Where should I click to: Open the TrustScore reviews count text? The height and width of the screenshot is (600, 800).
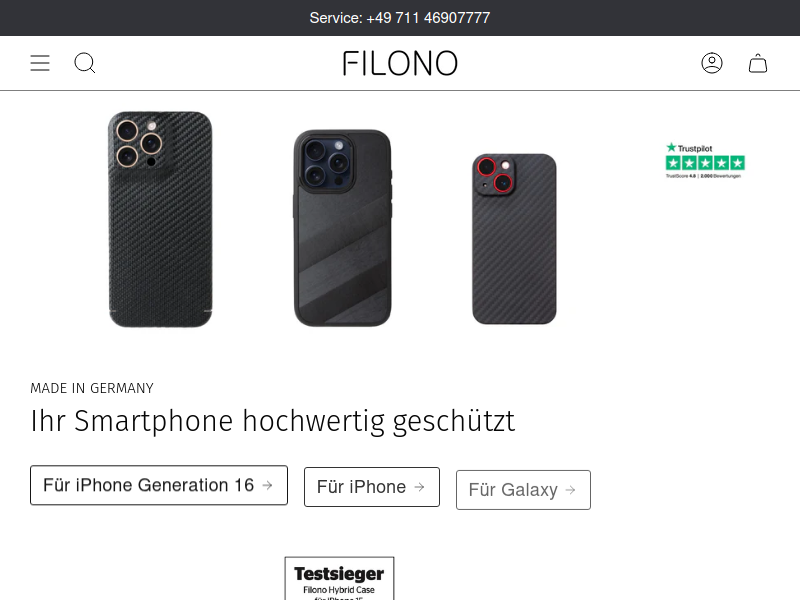click(x=703, y=176)
